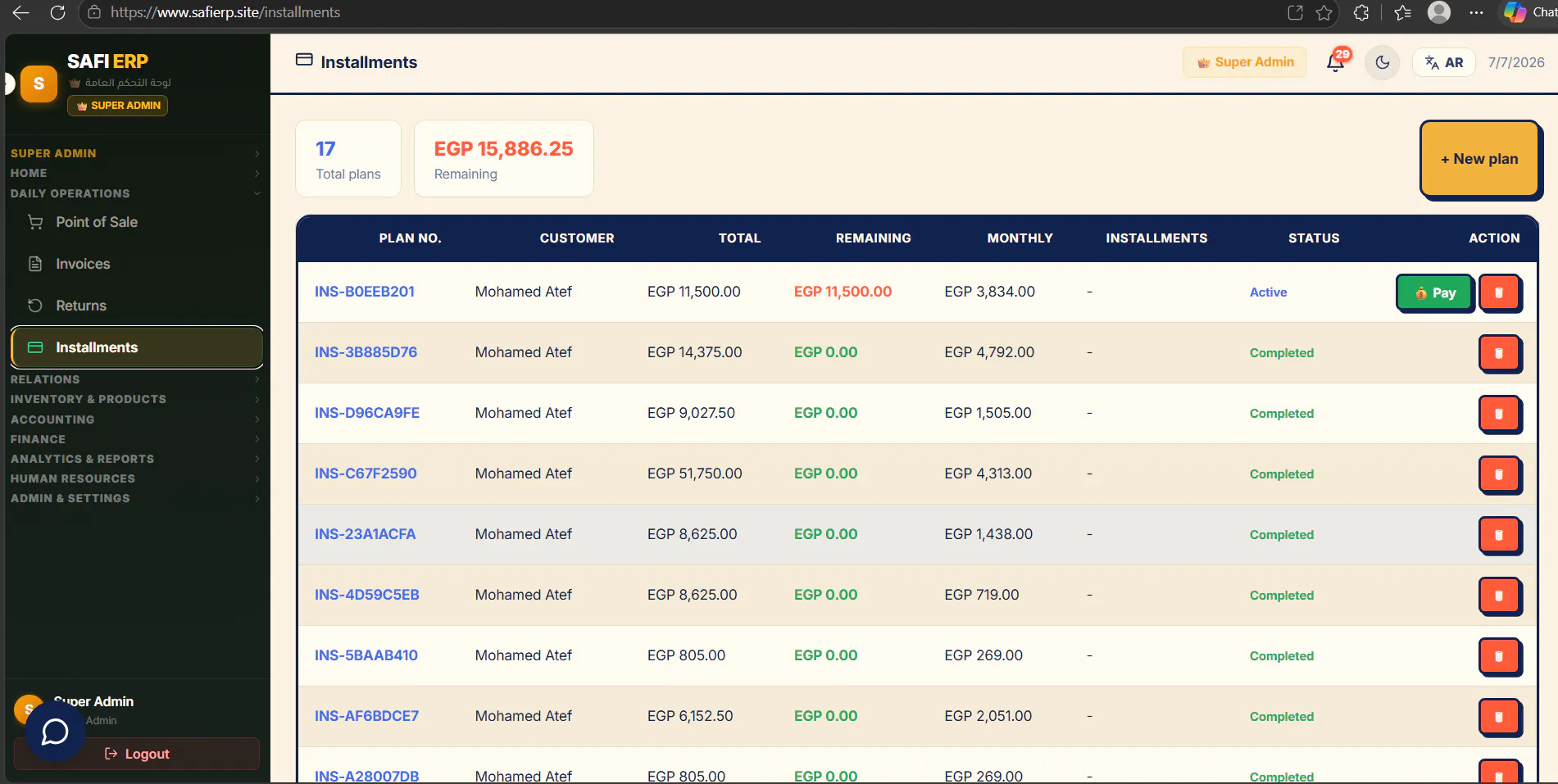Image resolution: width=1558 pixels, height=784 pixels.
Task: Delete plan INS-5BAAB410 with trash icon
Action: (1499, 656)
